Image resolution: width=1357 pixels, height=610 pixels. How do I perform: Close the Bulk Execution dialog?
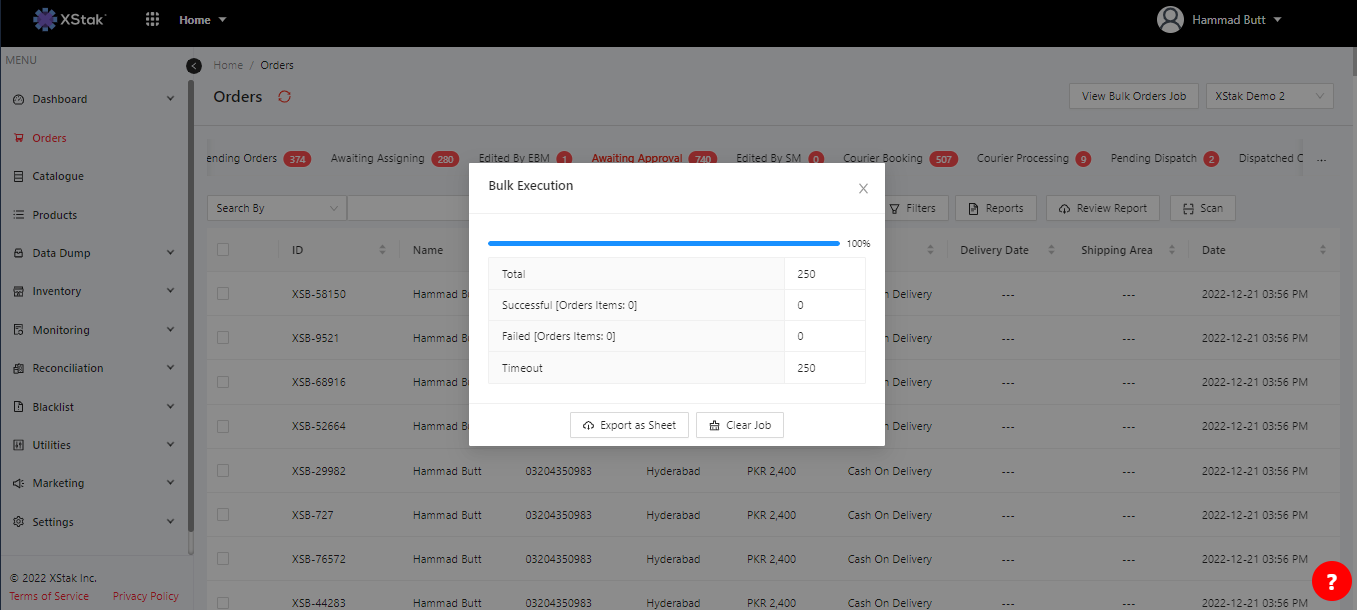coord(863,188)
